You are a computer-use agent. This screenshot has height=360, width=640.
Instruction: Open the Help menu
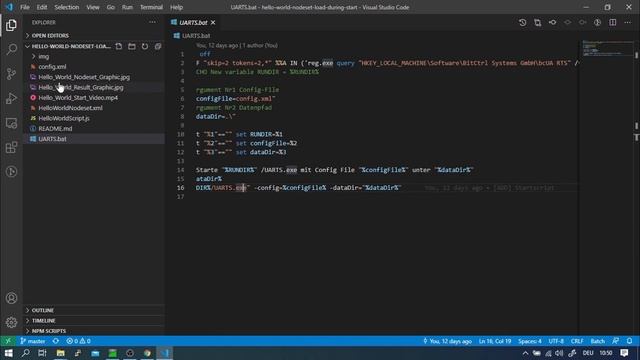point(176,7)
